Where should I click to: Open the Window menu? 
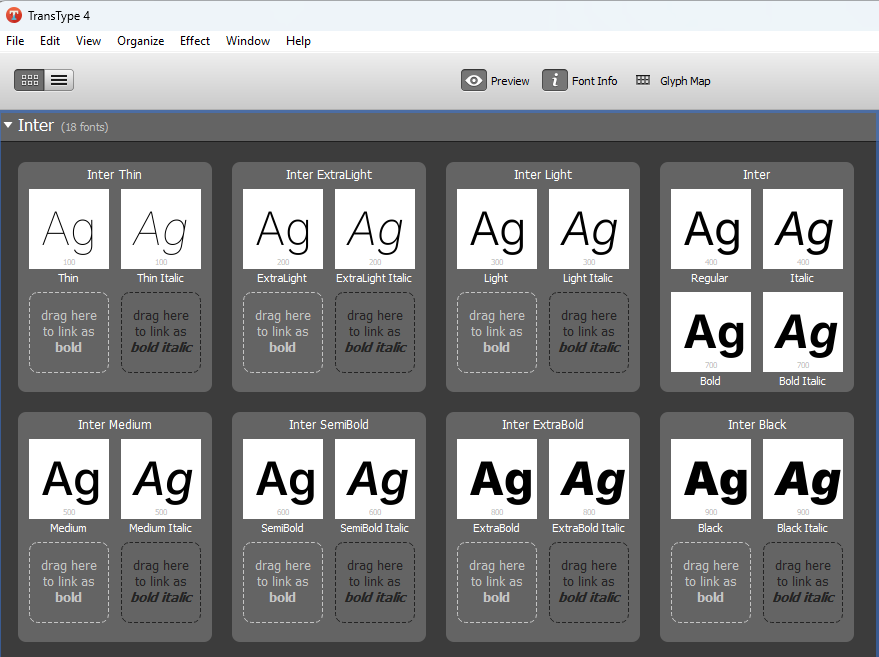click(248, 41)
